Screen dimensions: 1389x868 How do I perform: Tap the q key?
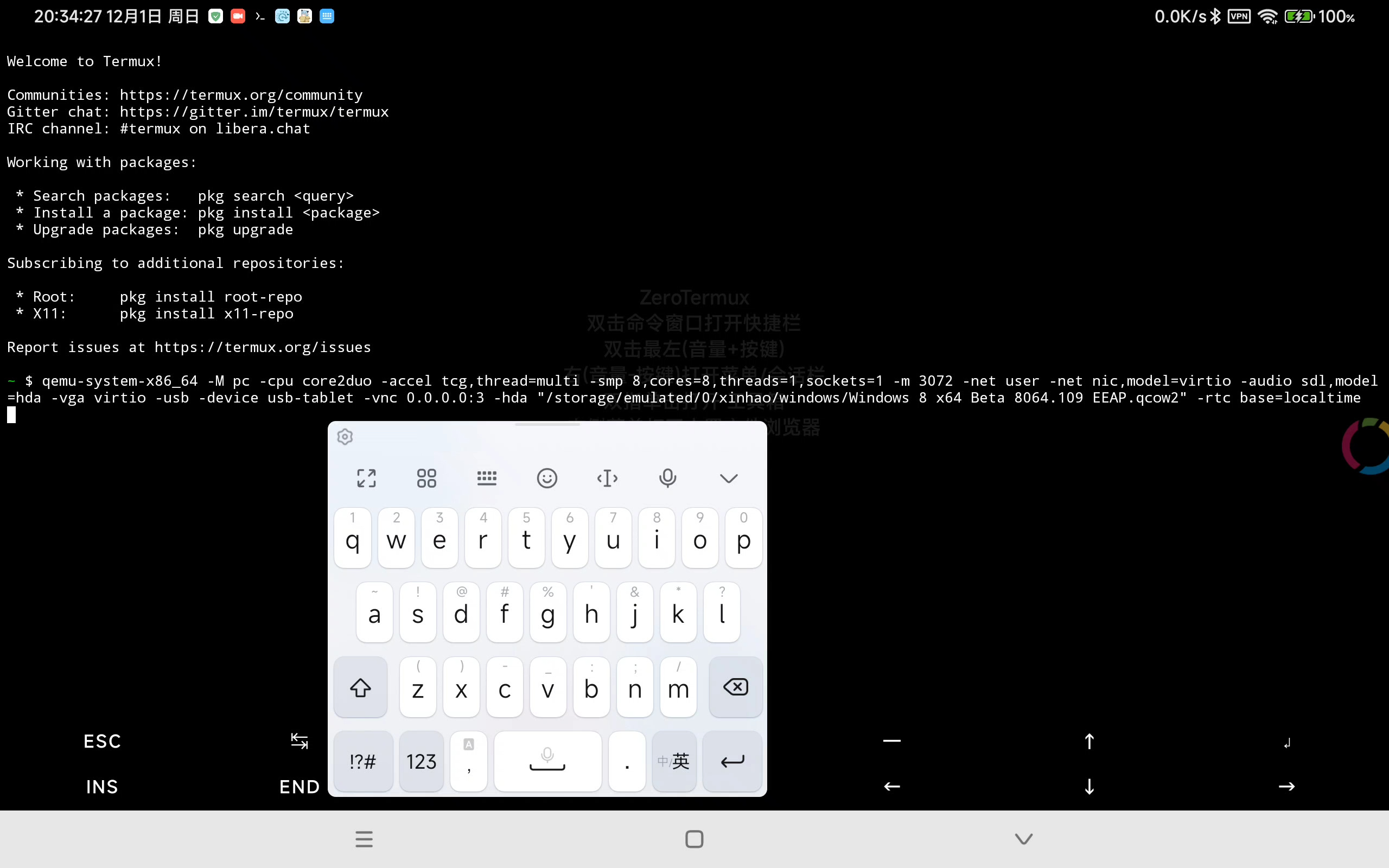(353, 538)
